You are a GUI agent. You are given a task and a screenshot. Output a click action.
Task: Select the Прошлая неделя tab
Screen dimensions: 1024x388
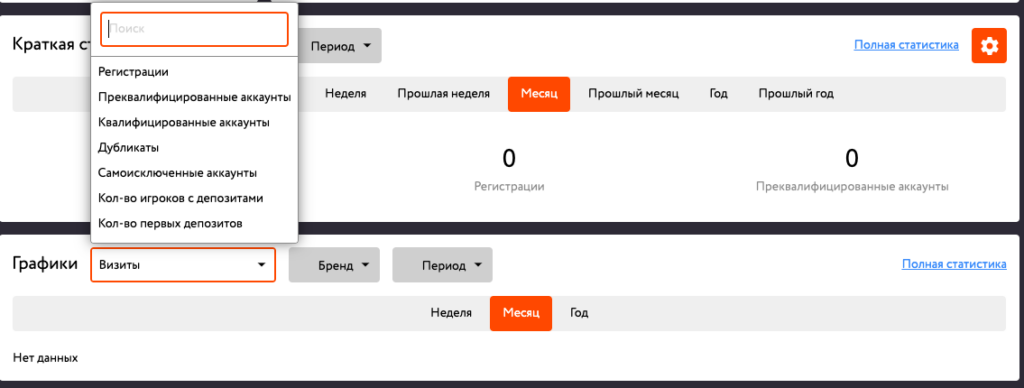coord(443,93)
